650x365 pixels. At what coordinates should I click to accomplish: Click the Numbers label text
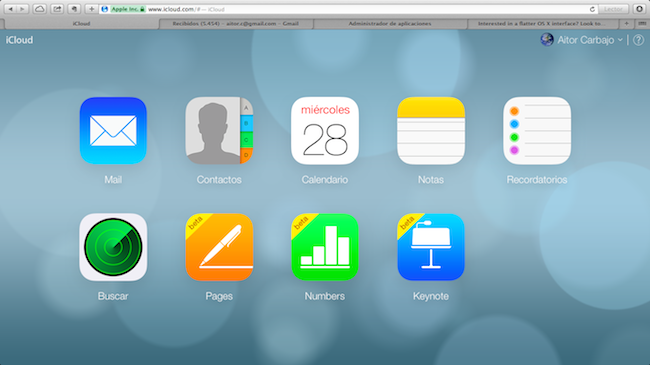[x=325, y=296]
